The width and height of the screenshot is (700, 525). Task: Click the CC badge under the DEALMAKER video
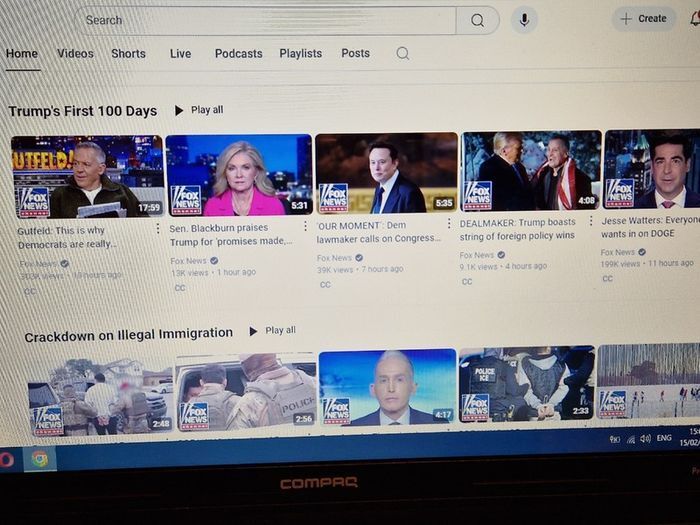467,282
